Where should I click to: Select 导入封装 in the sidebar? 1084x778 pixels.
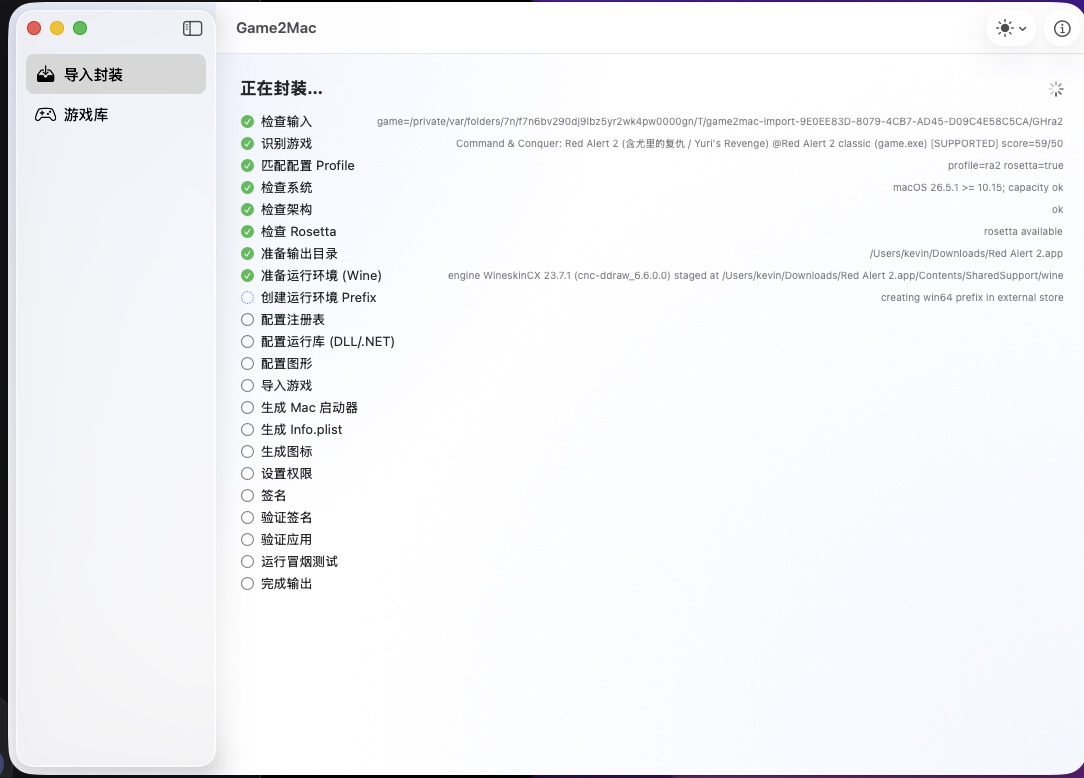(x=116, y=74)
